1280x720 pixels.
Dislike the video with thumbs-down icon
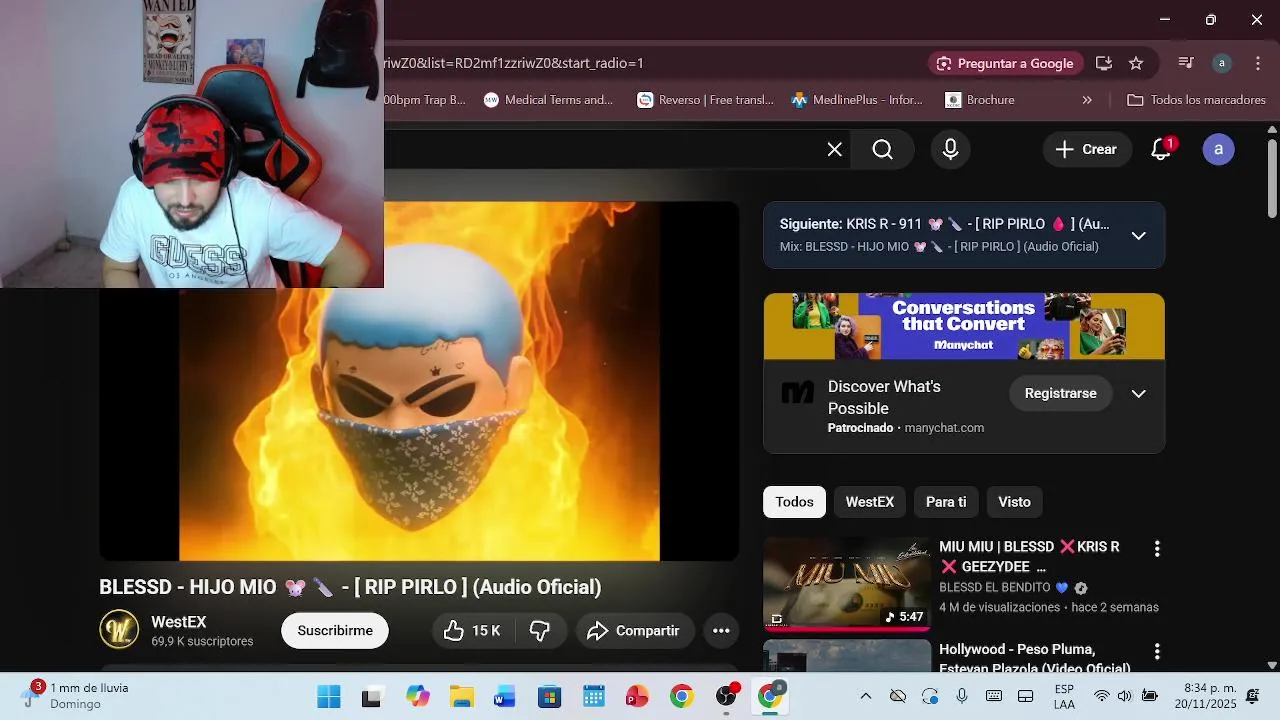coord(540,630)
